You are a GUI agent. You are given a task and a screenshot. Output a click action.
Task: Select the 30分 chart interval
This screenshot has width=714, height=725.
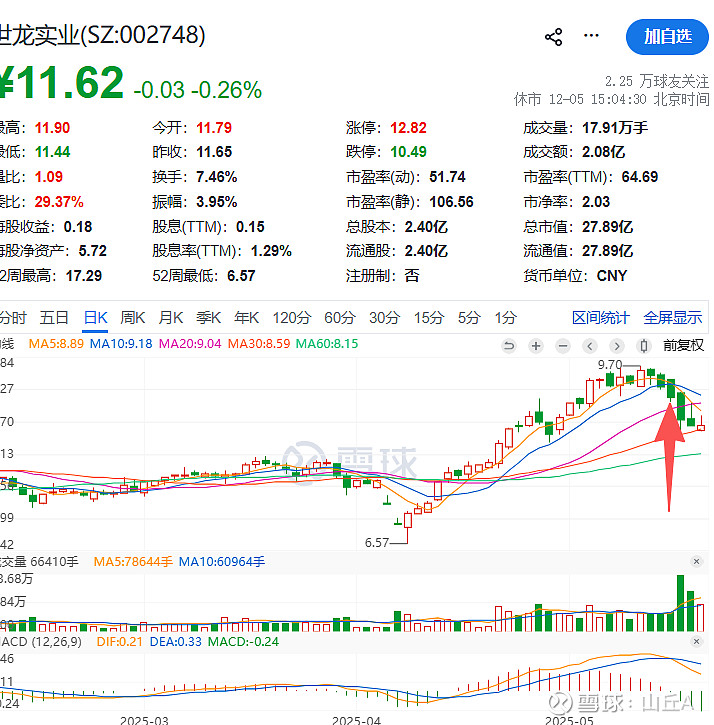click(385, 318)
